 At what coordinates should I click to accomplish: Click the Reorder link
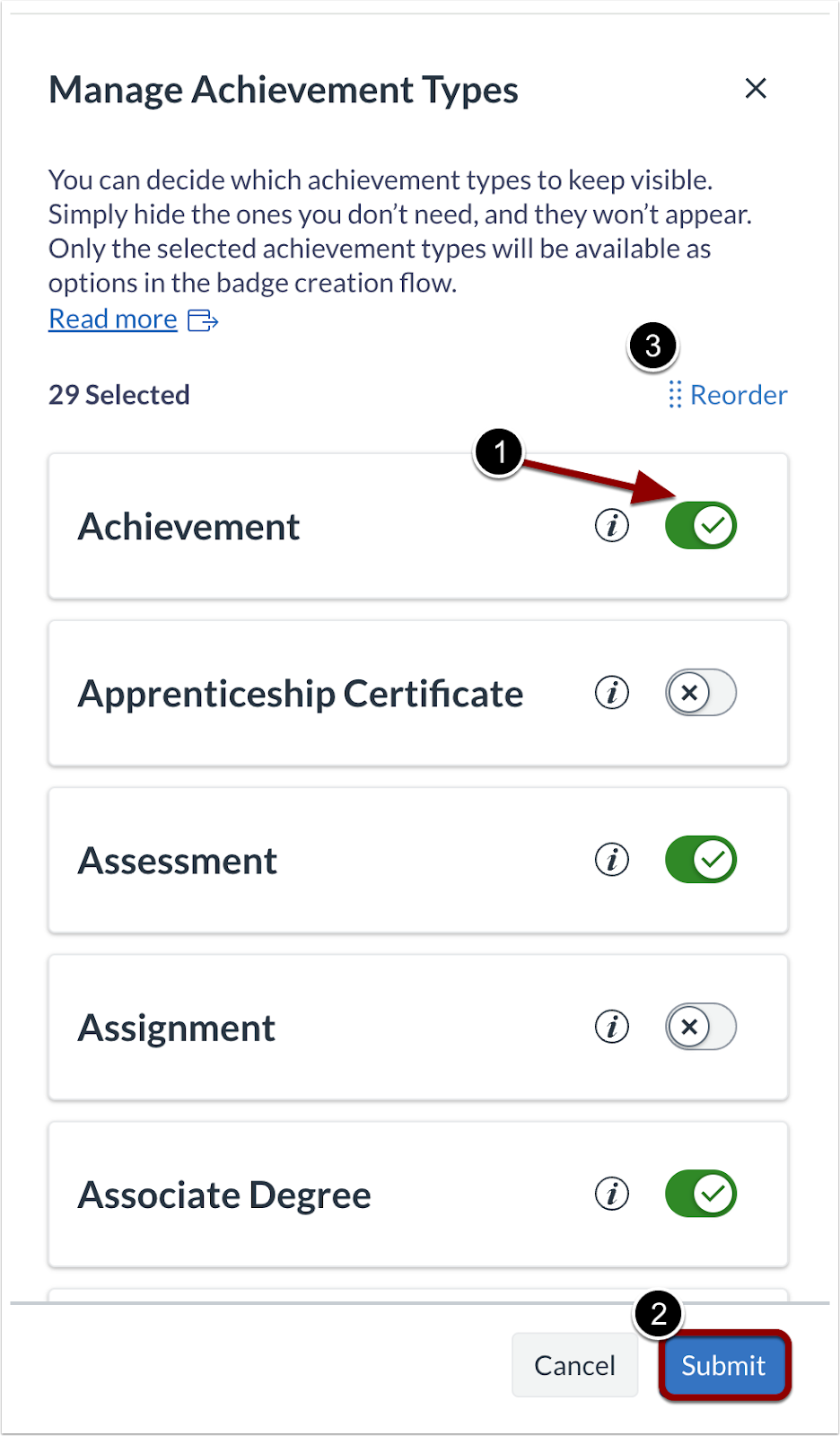738,395
